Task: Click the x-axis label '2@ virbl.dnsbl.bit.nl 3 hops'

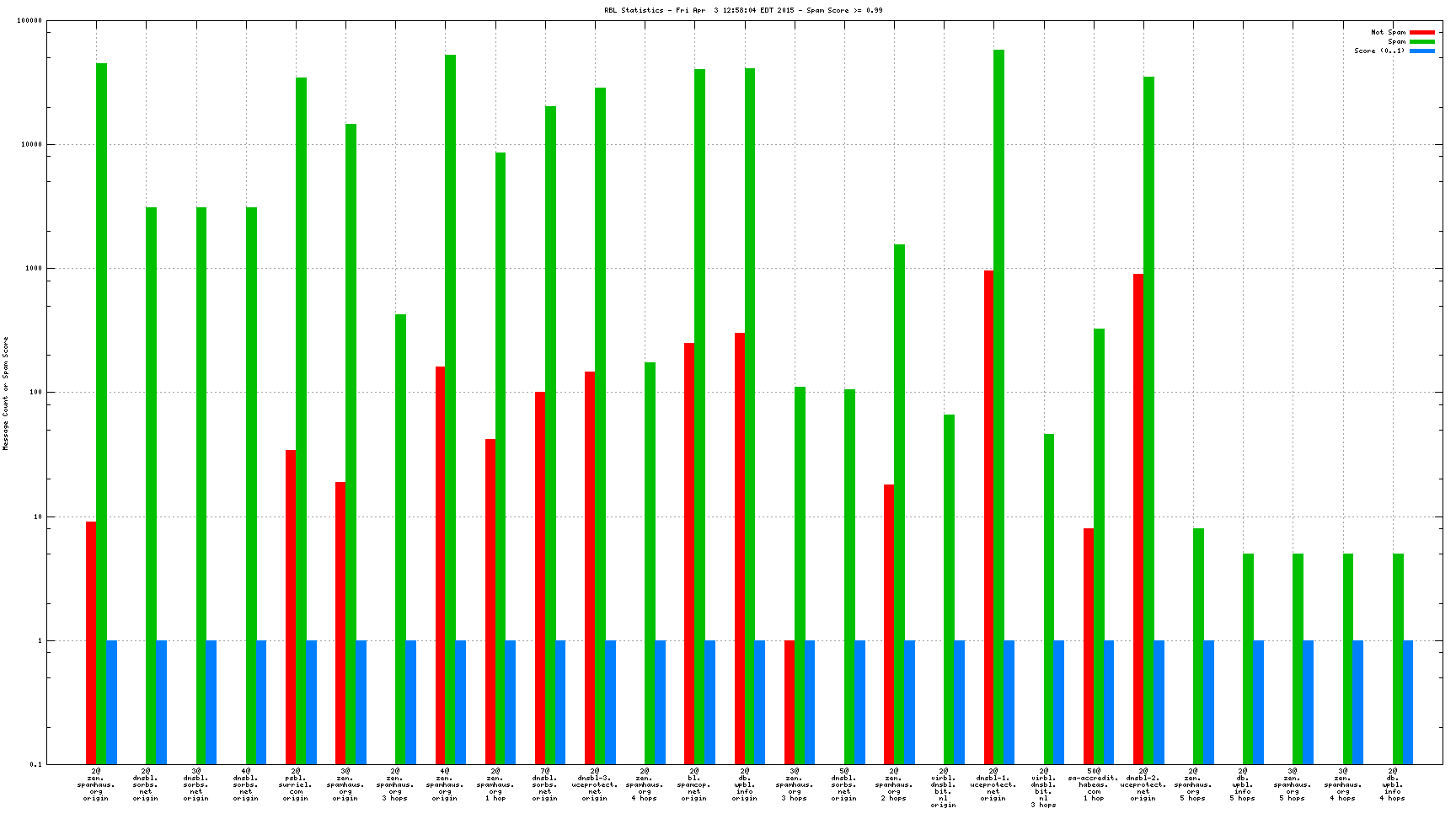Action: pyautogui.click(x=1043, y=787)
